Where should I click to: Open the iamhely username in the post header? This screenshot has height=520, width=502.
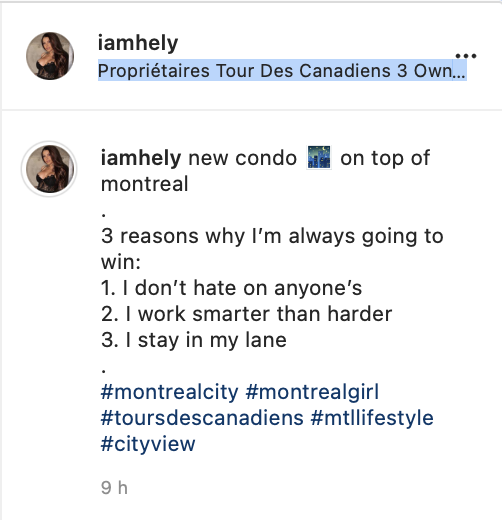coord(138,43)
